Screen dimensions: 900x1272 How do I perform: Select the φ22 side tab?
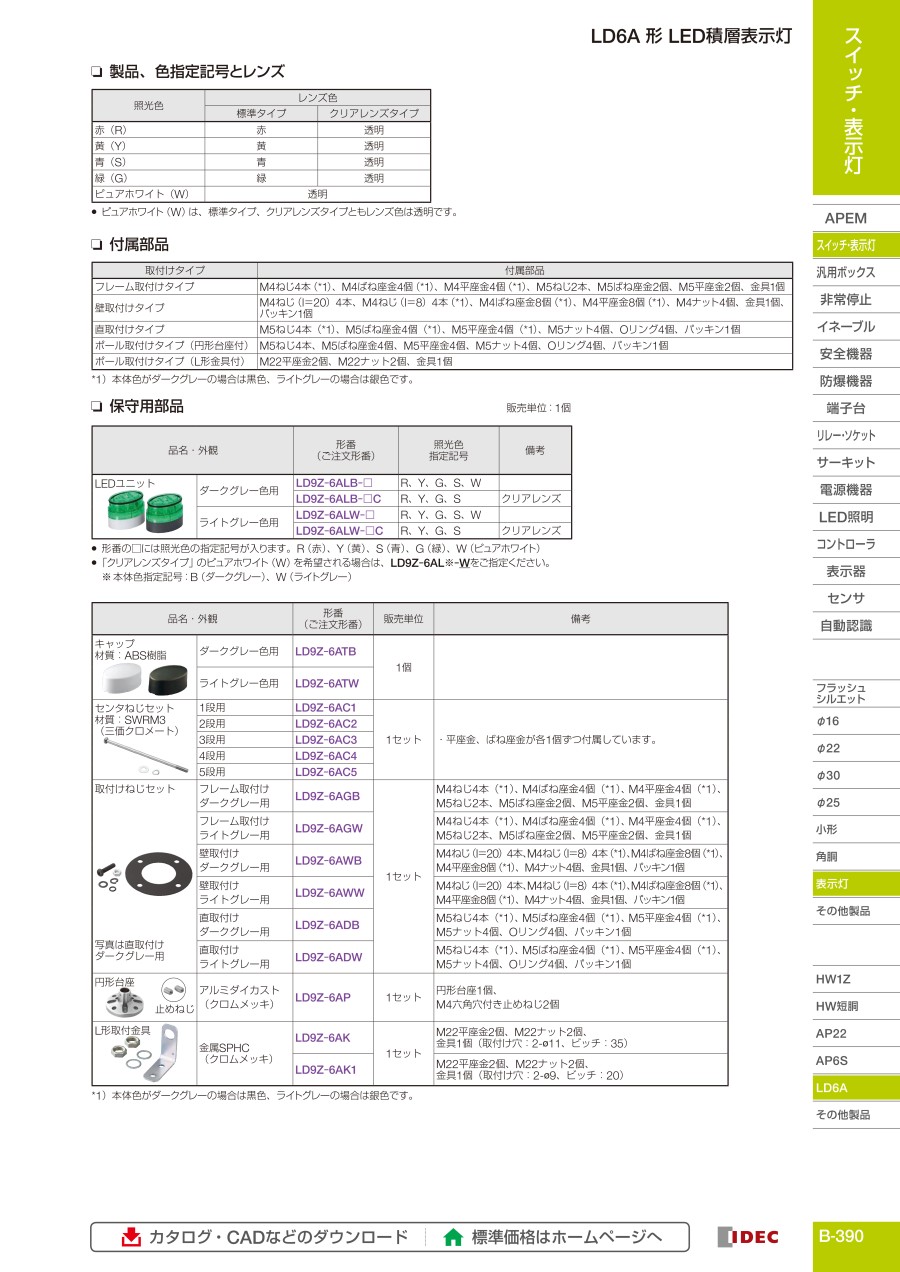point(828,748)
